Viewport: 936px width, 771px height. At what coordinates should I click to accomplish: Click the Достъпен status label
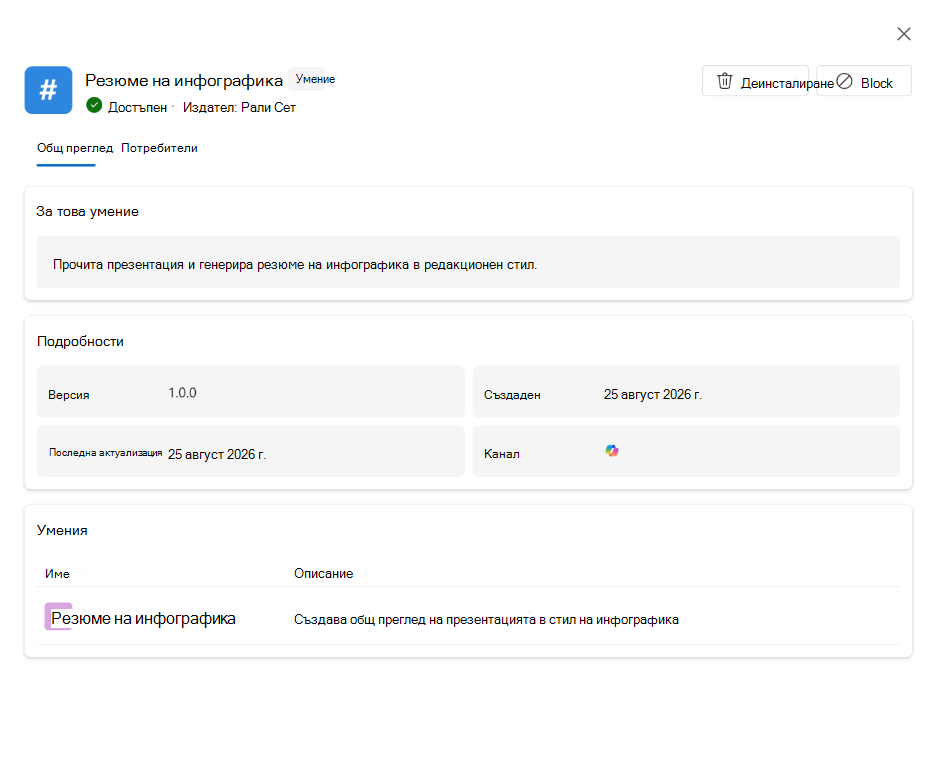pos(137,107)
